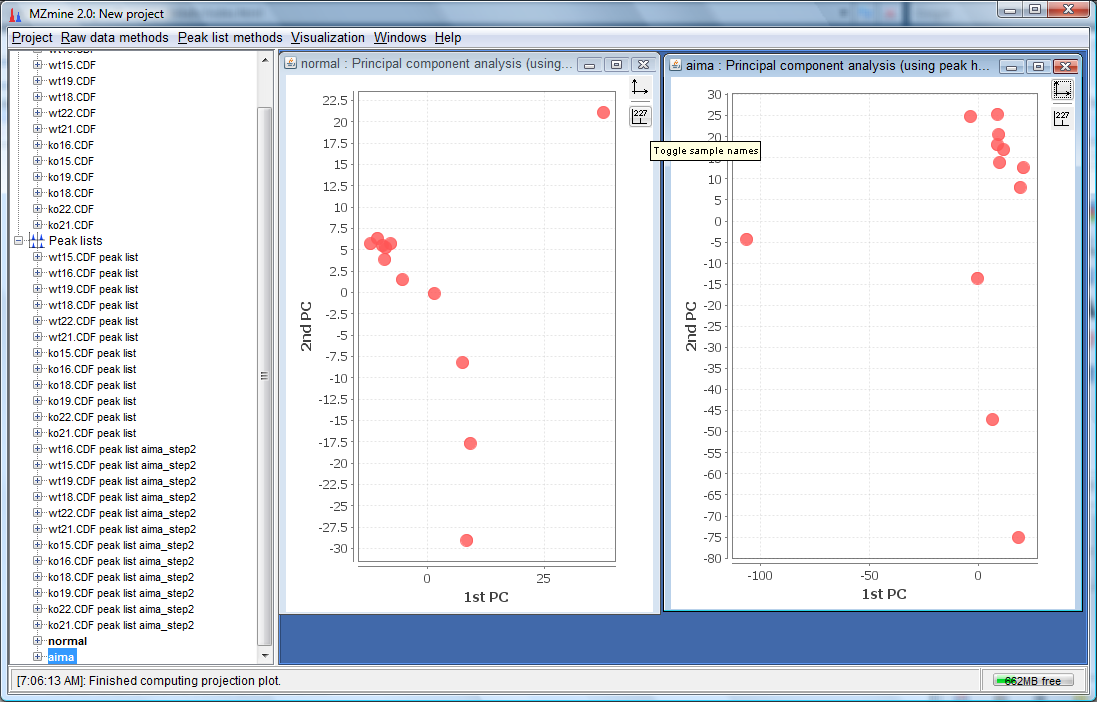Click the lowest data point in aima plot
The image size is (1097, 702).
point(1018,538)
